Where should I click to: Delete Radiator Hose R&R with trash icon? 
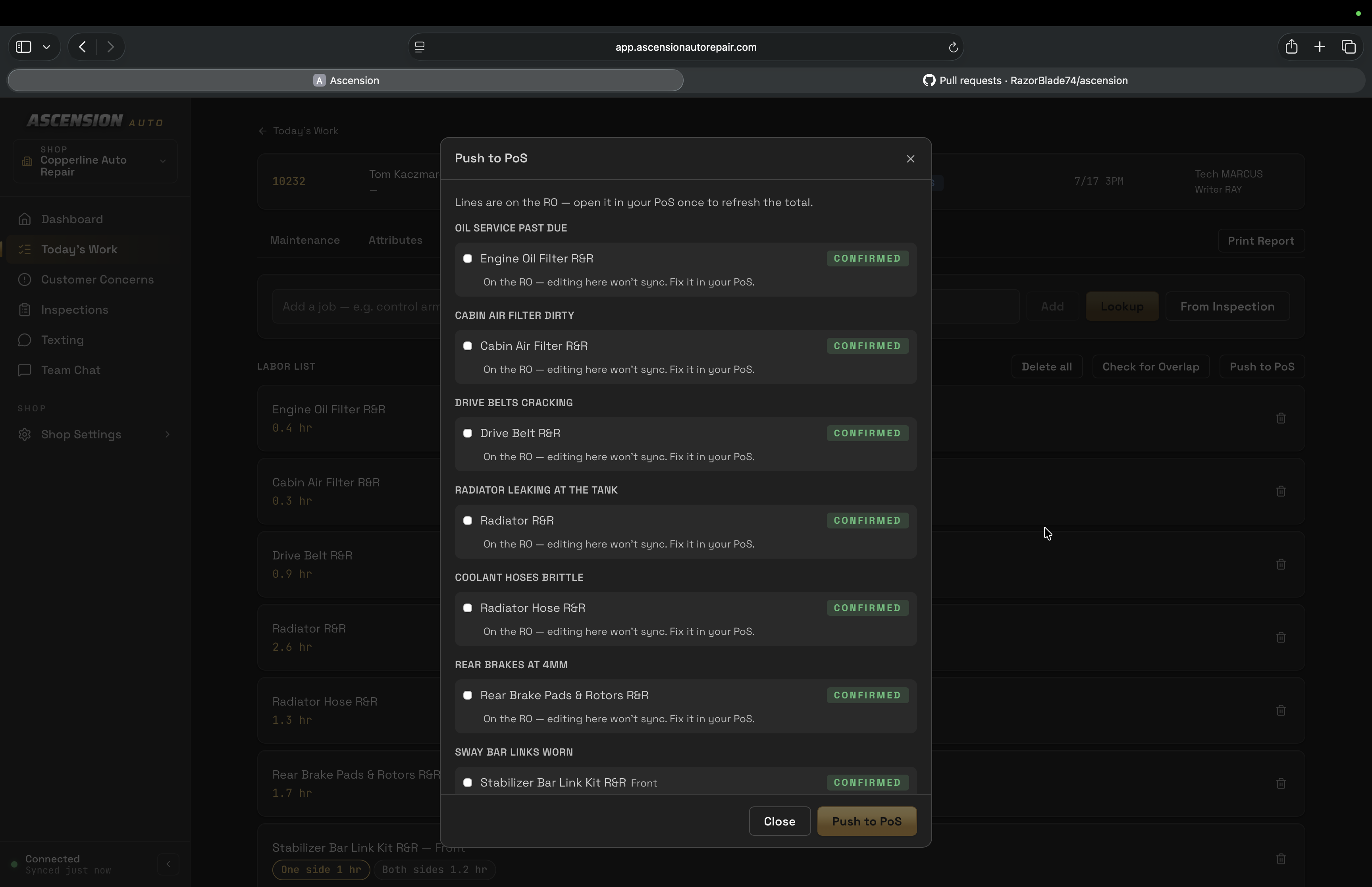[x=1281, y=711]
